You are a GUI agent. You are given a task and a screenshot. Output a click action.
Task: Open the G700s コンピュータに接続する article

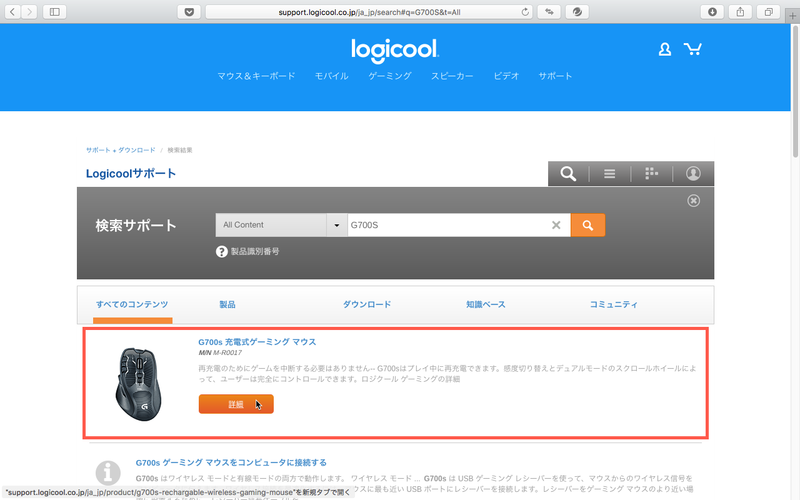pyautogui.click(x=231, y=463)
